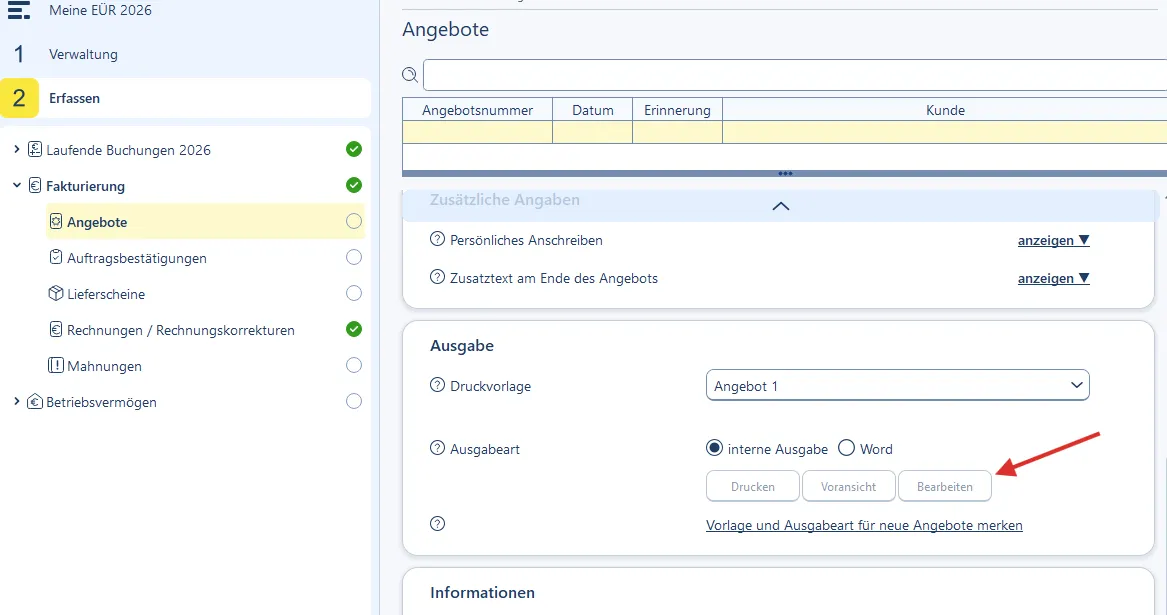Click link Vorlage und Ausgabeart für neue Angebote merken
This screenshot has width=1167, height=615.
tap(864, 526)
